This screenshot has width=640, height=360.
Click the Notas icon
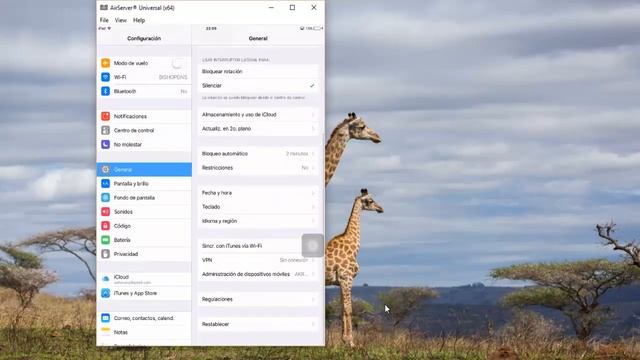(x=105, y=332)
